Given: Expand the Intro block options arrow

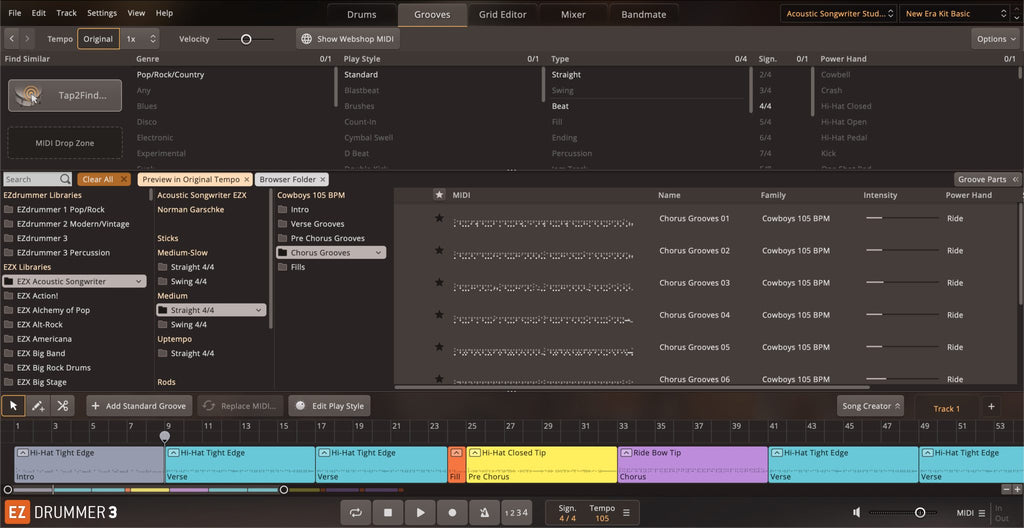Looking at the screenshot, I should point(23,453).
